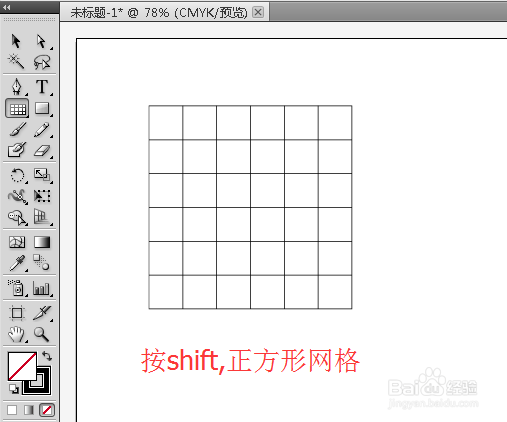Image resolution: width=507 pixels, height=422 pixels.
Task: Select the Zoom tool
Action: pos(41,334)
